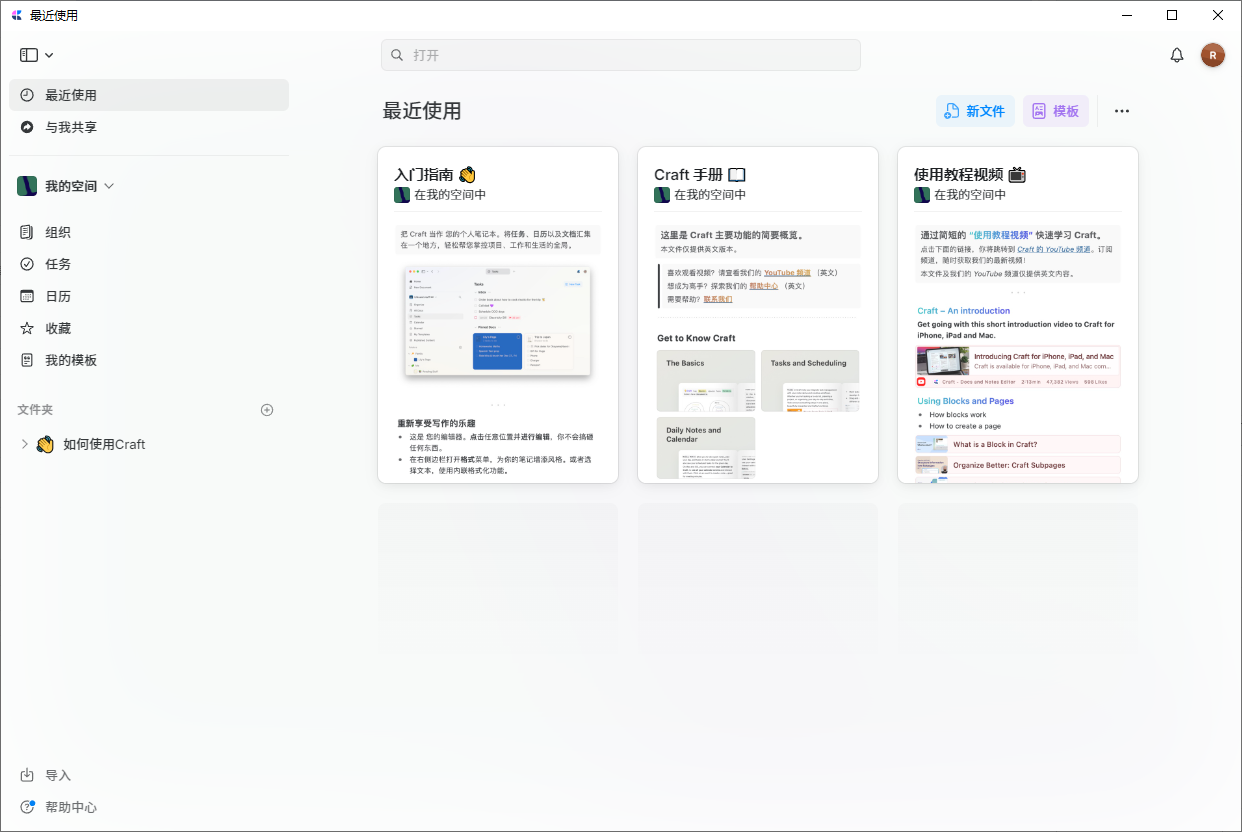
Task: Click the document icon beside 组织
Action: click(27, 232)
